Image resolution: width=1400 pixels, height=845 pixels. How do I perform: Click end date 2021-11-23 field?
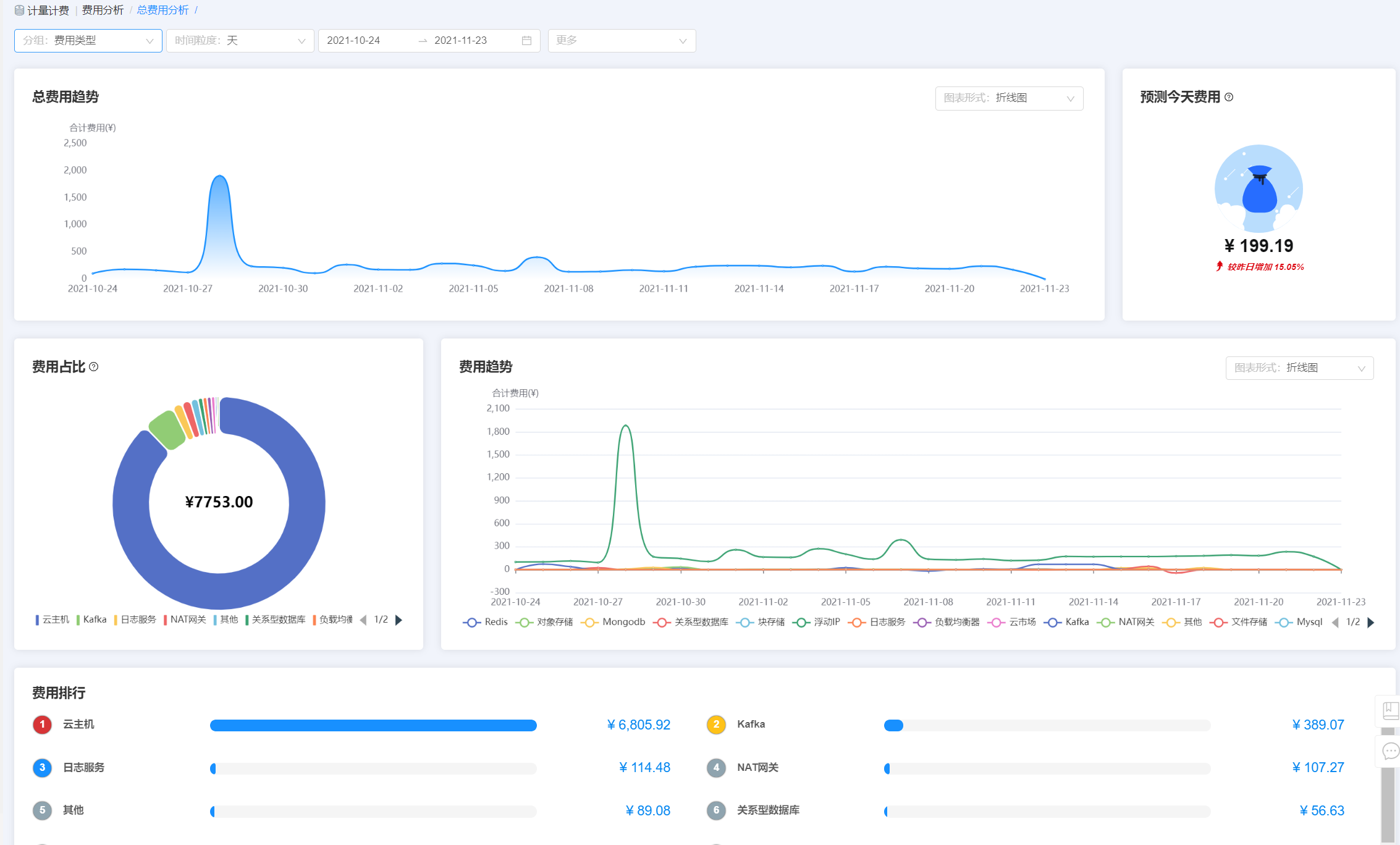[461, 41]
